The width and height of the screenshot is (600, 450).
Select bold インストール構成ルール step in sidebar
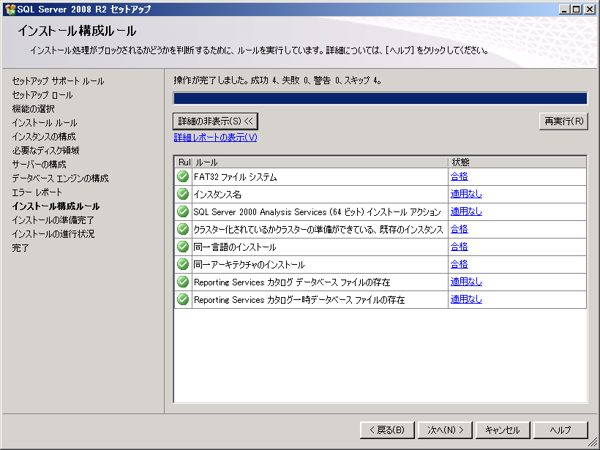[x=55, y=206]
